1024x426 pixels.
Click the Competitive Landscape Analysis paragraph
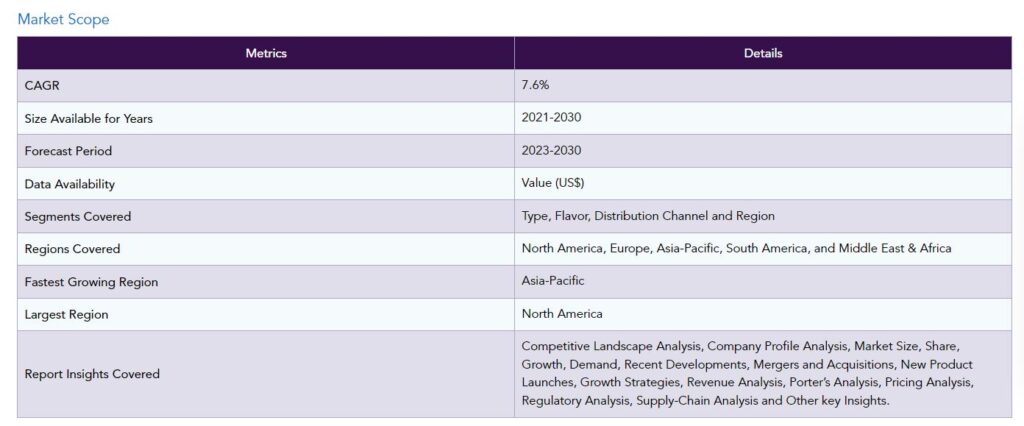(748, 373)
